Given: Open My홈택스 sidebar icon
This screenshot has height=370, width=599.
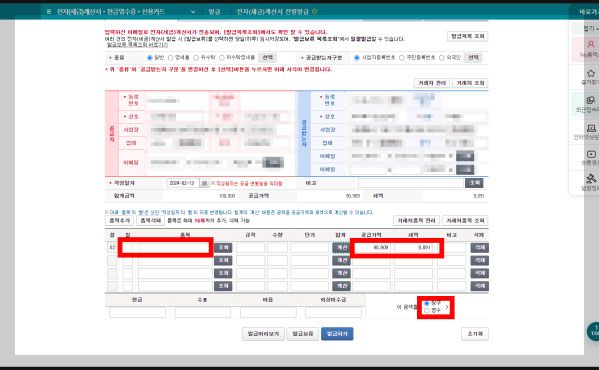Looking at the screenshot, I should 591,45.
